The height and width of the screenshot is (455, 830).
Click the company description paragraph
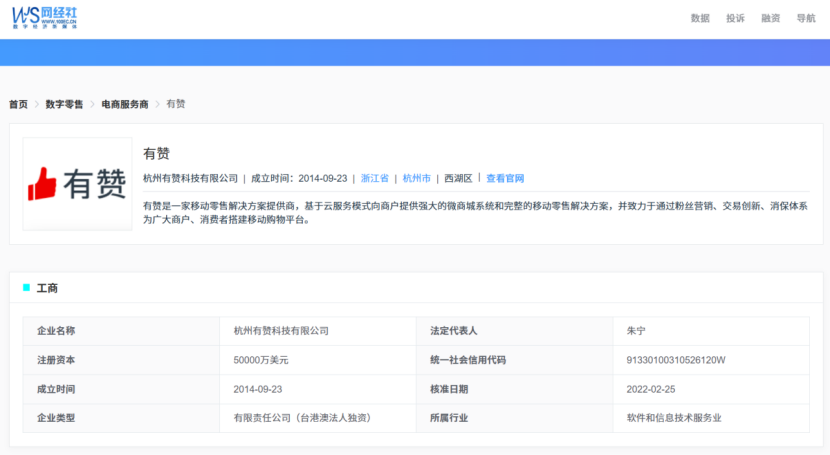[x=475, y=213]
